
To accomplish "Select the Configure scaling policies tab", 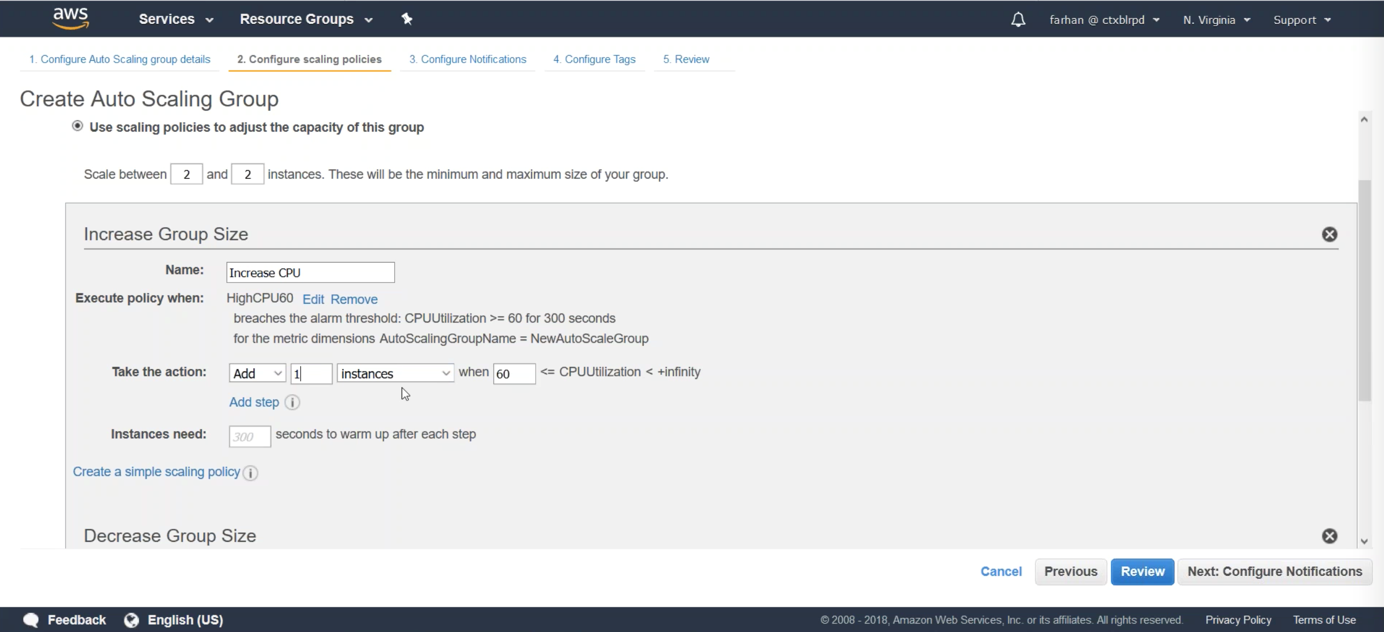I will 309,59.
